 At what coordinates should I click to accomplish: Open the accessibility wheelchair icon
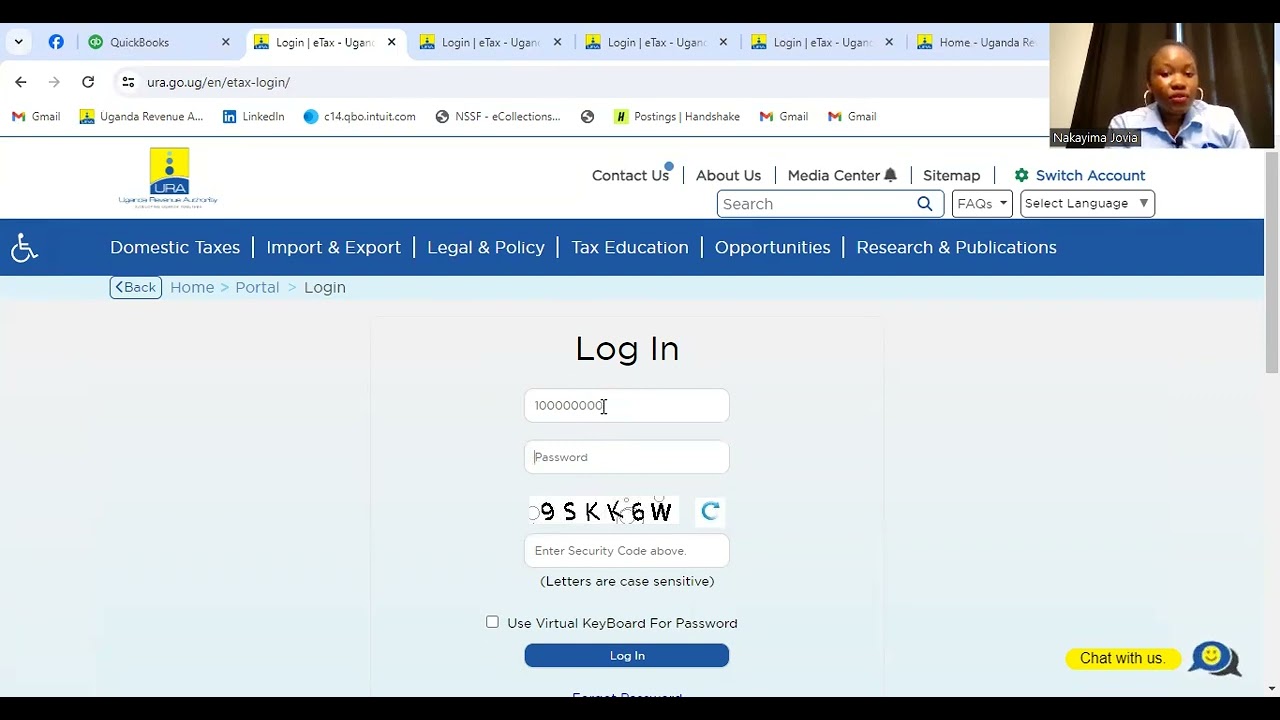tap(24, 247)
